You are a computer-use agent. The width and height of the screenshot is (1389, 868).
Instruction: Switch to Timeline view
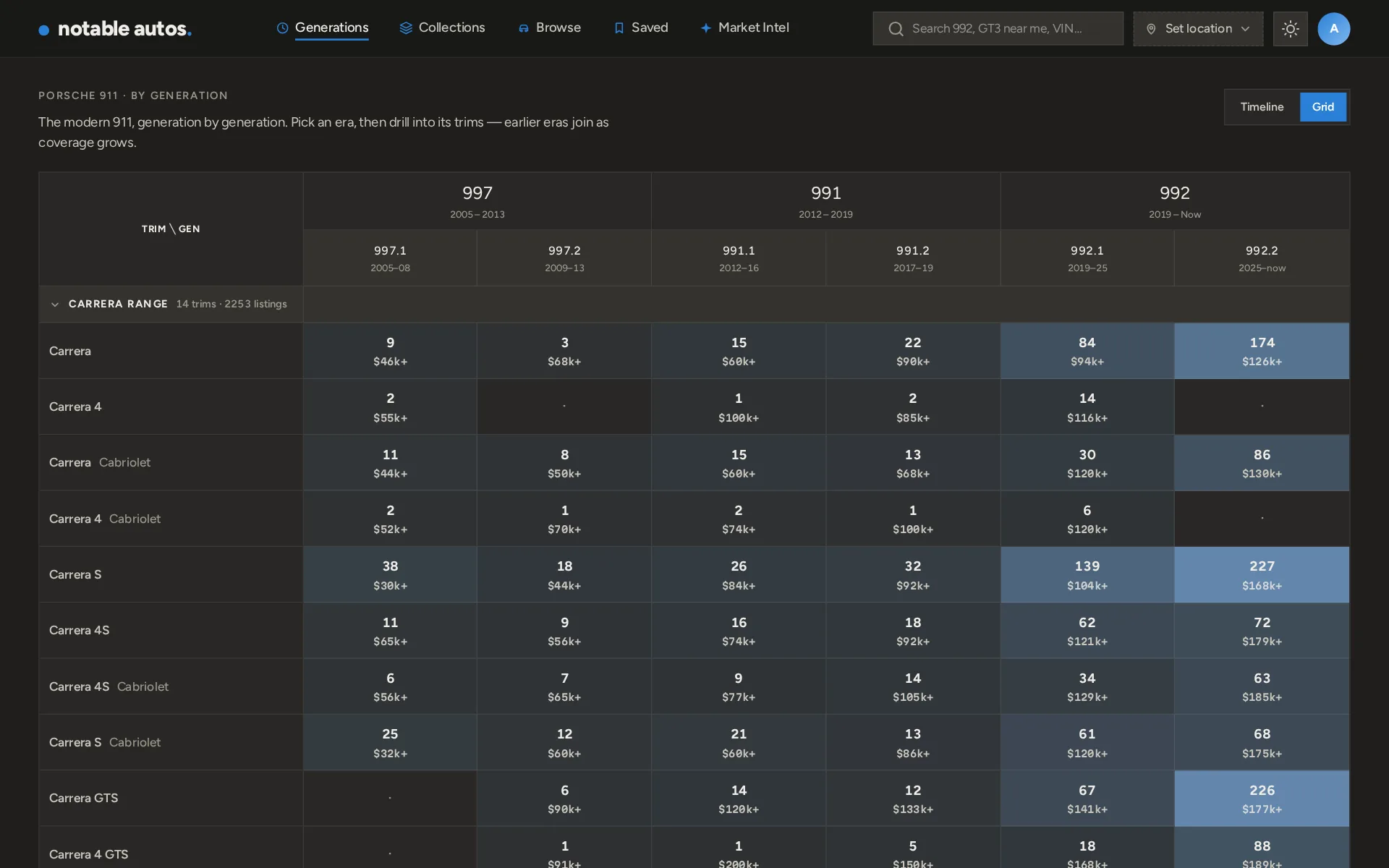click(1262, 107)
